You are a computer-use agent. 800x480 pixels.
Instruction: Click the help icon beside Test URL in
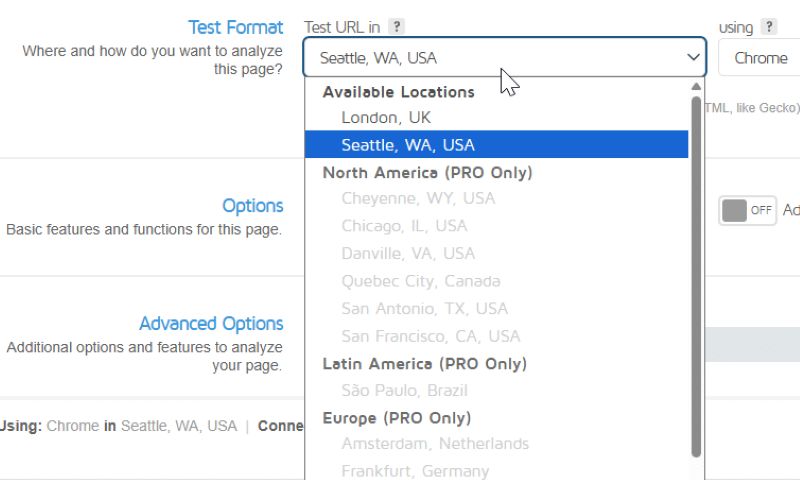coord(397,27)
